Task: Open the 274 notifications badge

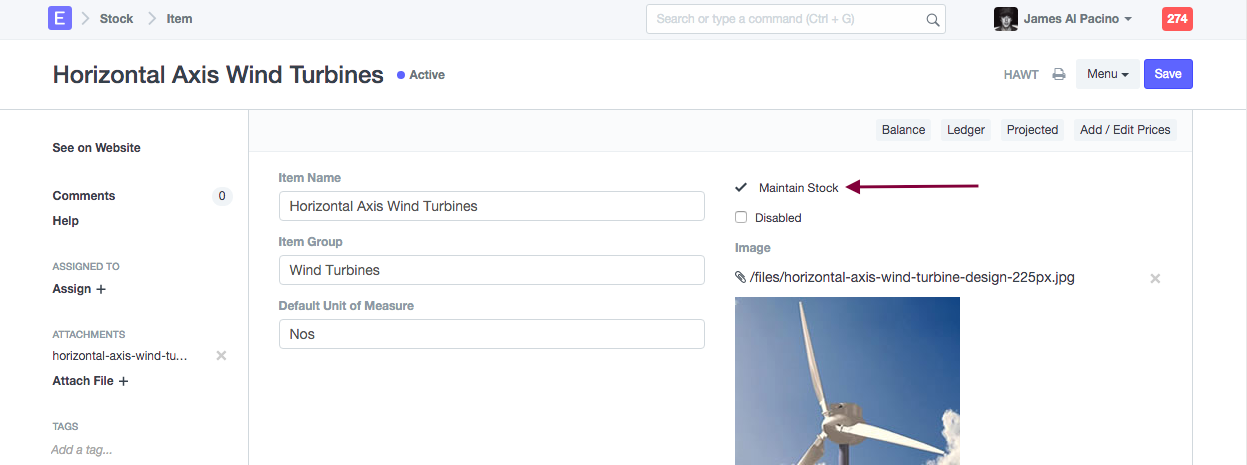Action: coord(1177,19)
